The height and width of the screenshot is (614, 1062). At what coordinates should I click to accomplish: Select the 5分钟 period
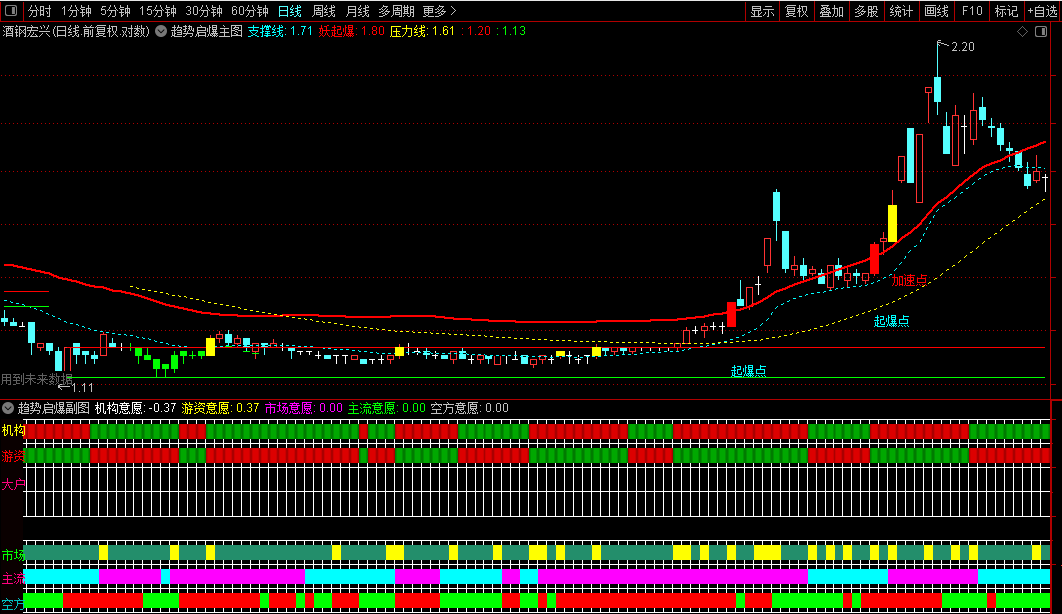pyautogui.click(x=115, y=12)
